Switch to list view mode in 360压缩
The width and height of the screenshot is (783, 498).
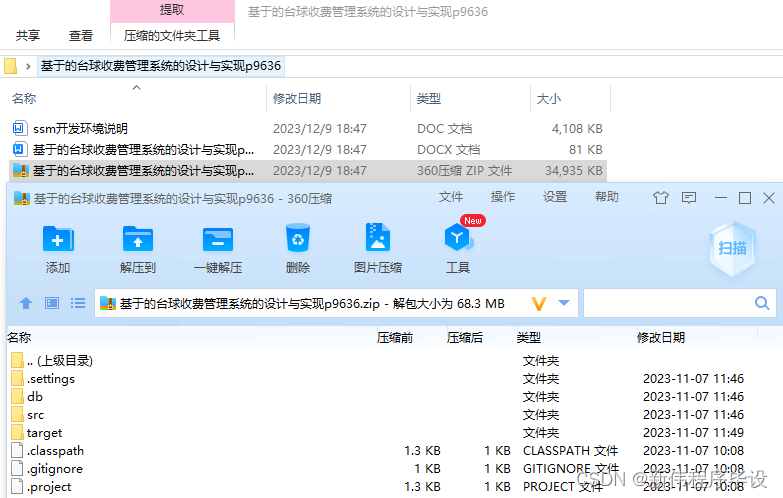click(78, 303)
